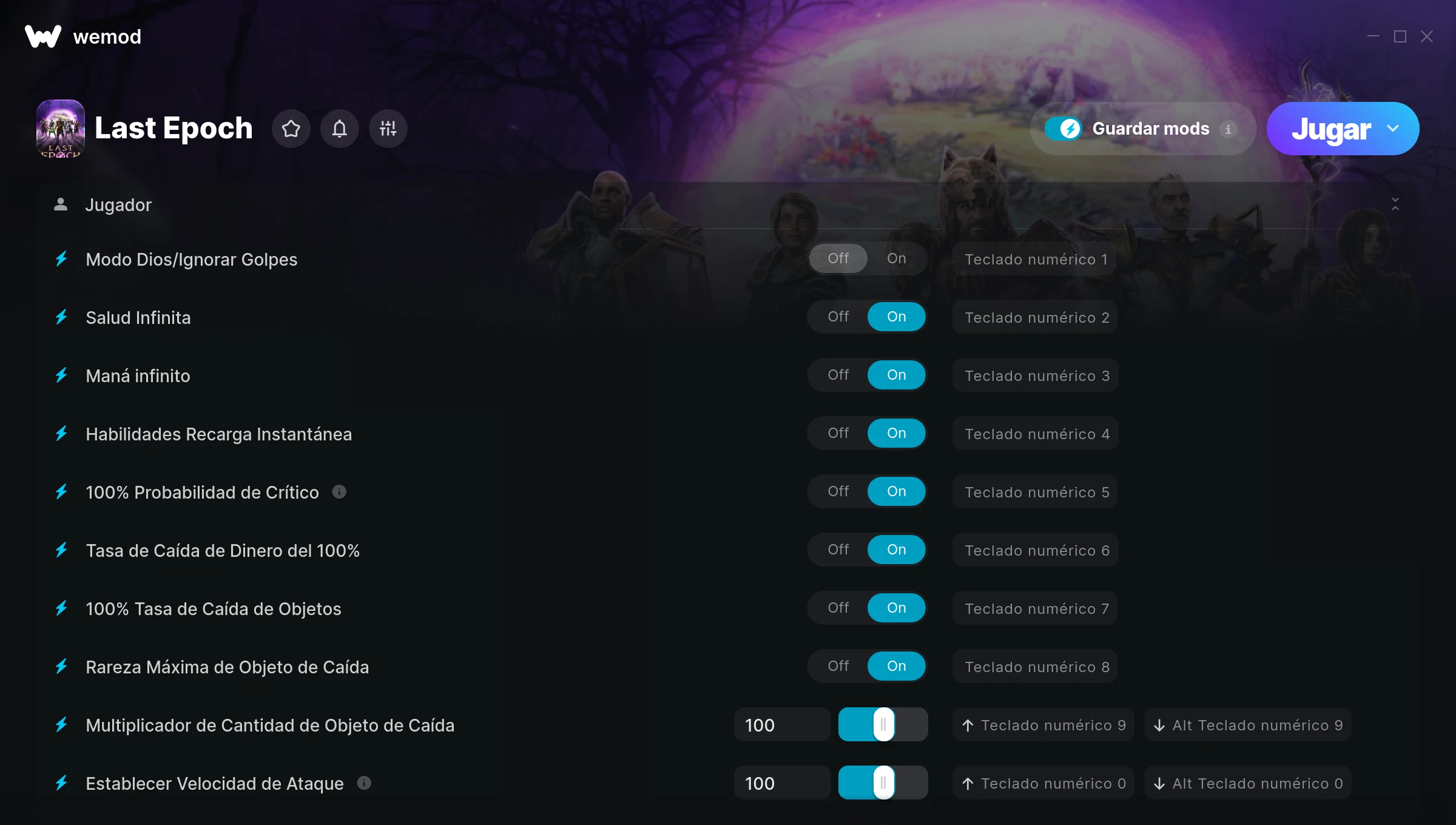
Task: Click the Last Epoch game thumbnail
Action: pos(61,129)
